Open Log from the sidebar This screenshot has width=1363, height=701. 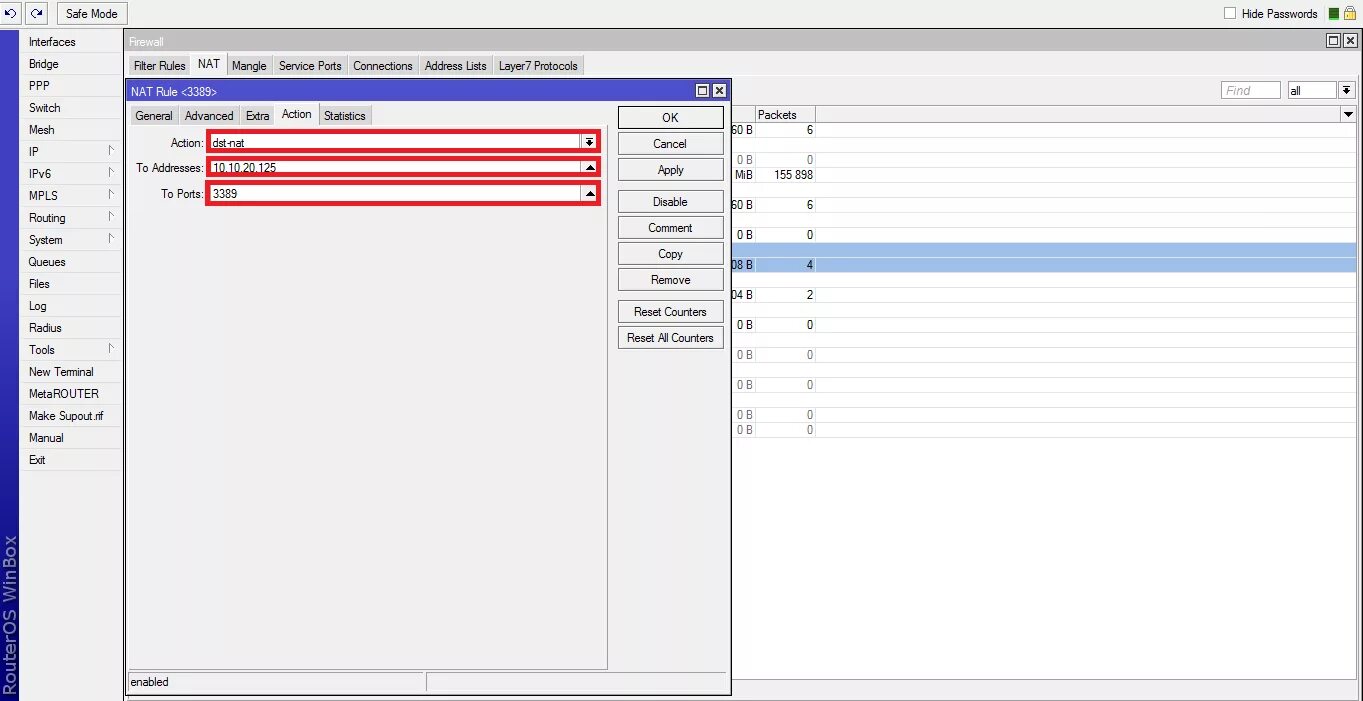70,306
